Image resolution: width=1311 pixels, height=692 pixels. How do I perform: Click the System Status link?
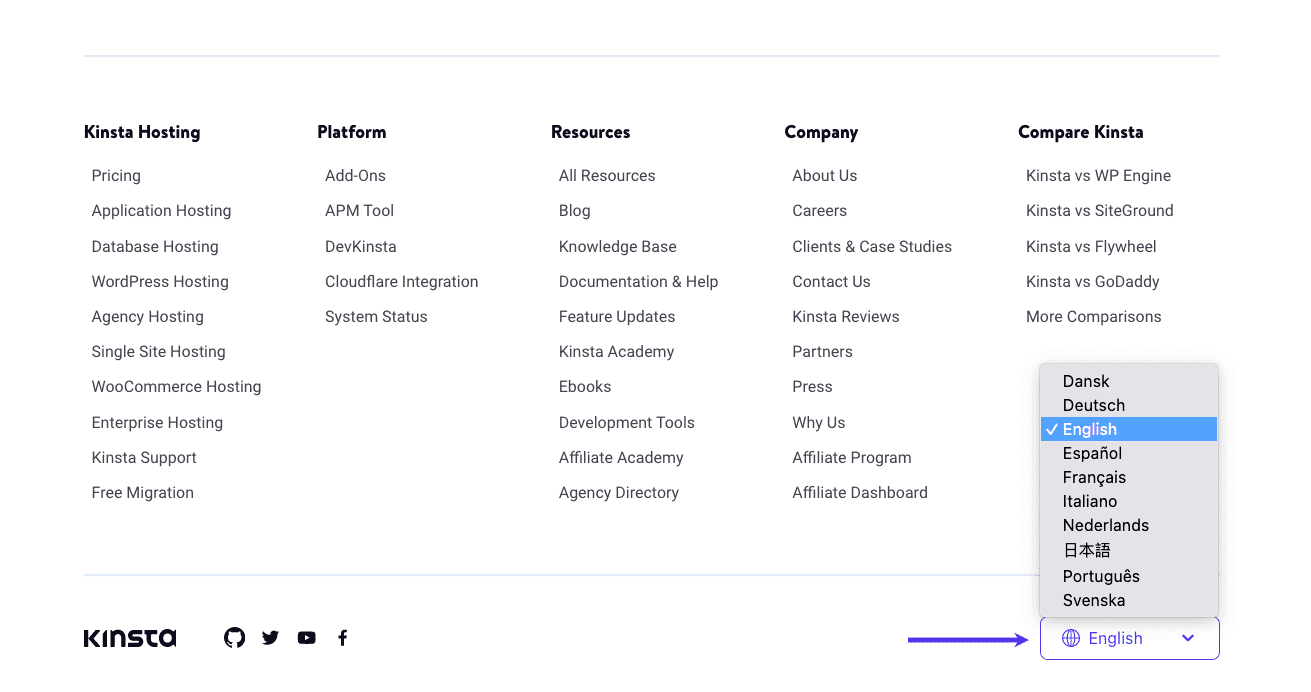pos(376,316)
